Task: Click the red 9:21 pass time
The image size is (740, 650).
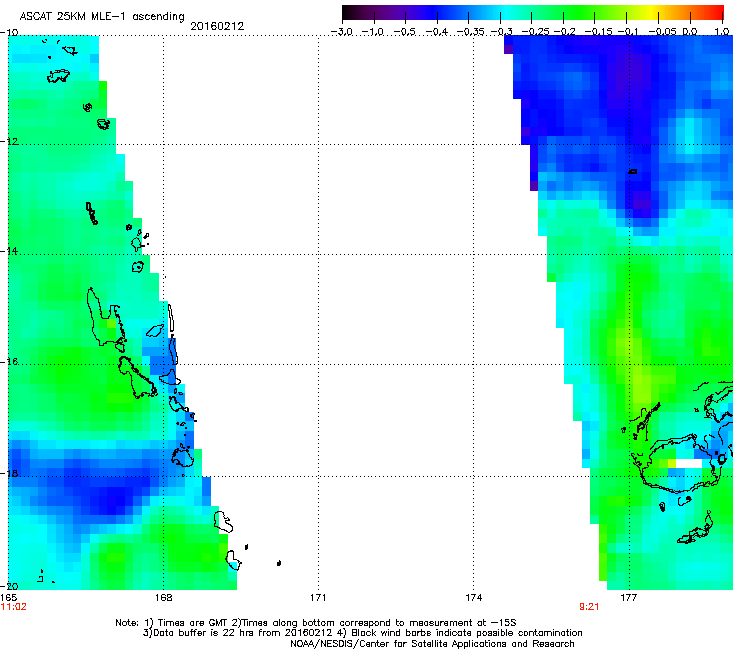Action: coord(589,607)
